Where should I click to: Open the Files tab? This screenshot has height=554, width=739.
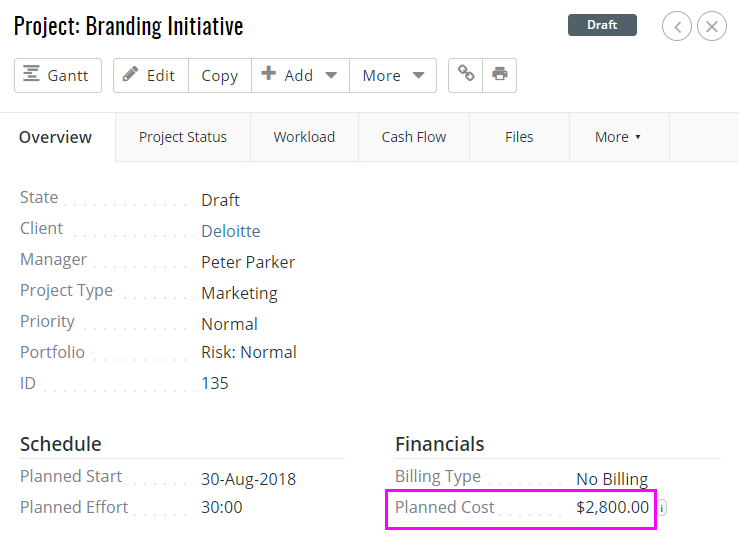(519, 137)
